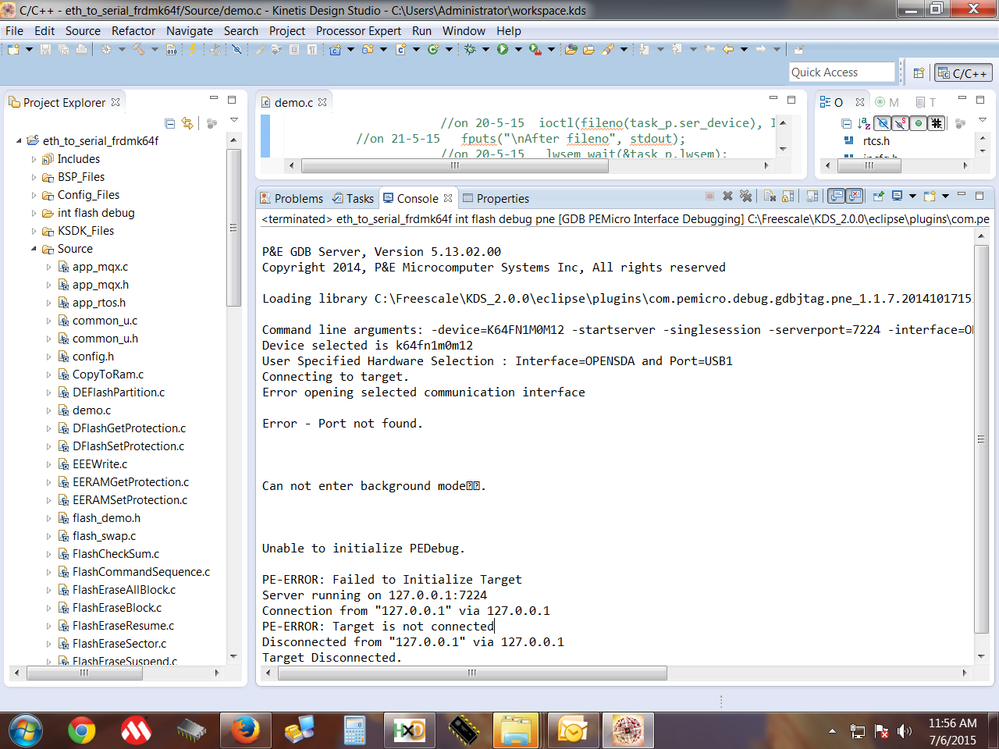Screen dimensions: 999x749
Task: Click the Back navigation yellow arrow
Action: click(x=728, y=49)
